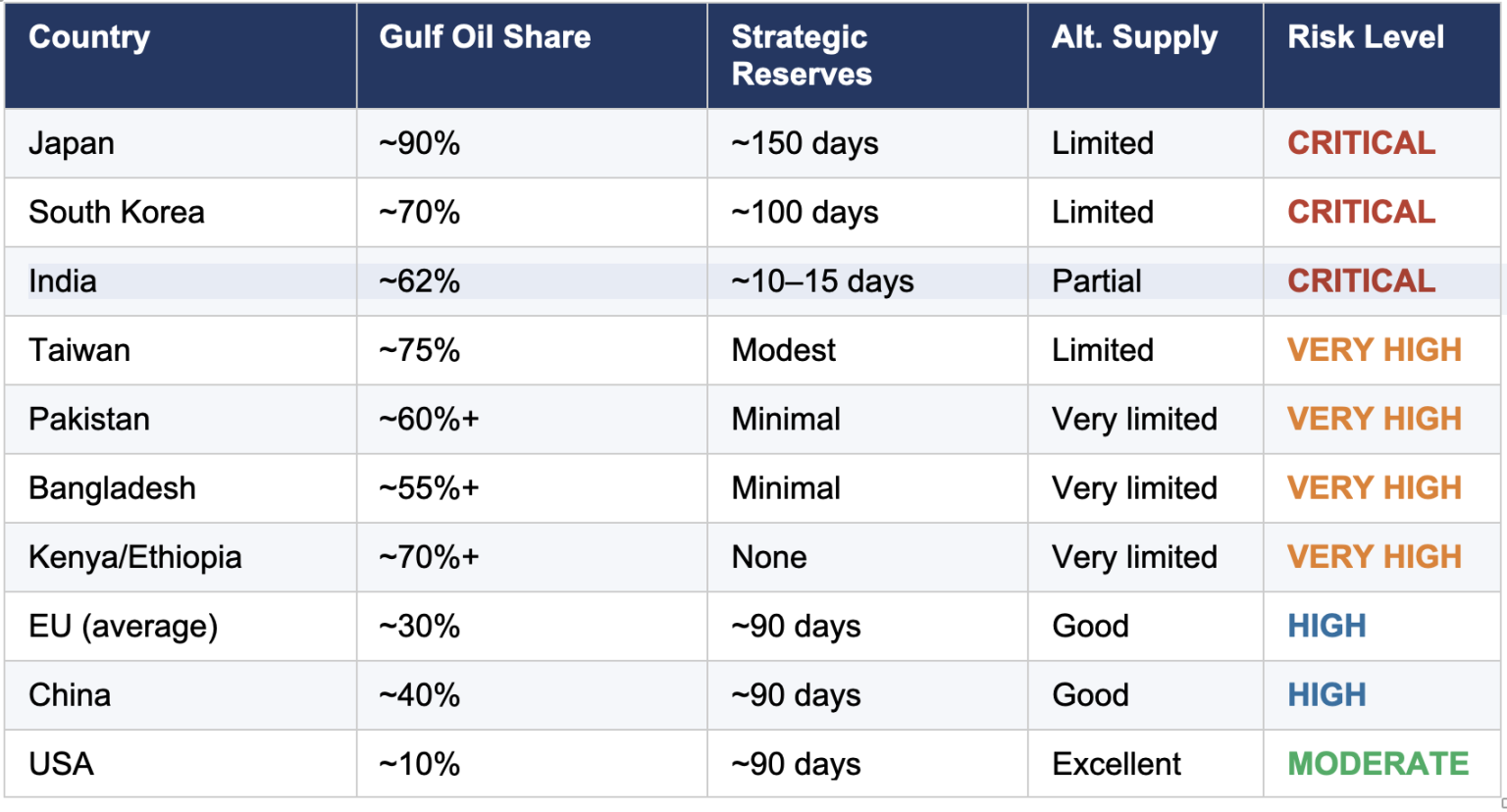Click the Country column header
The height and width of the screenshot is (812, 1507).
tap(89, 37)
